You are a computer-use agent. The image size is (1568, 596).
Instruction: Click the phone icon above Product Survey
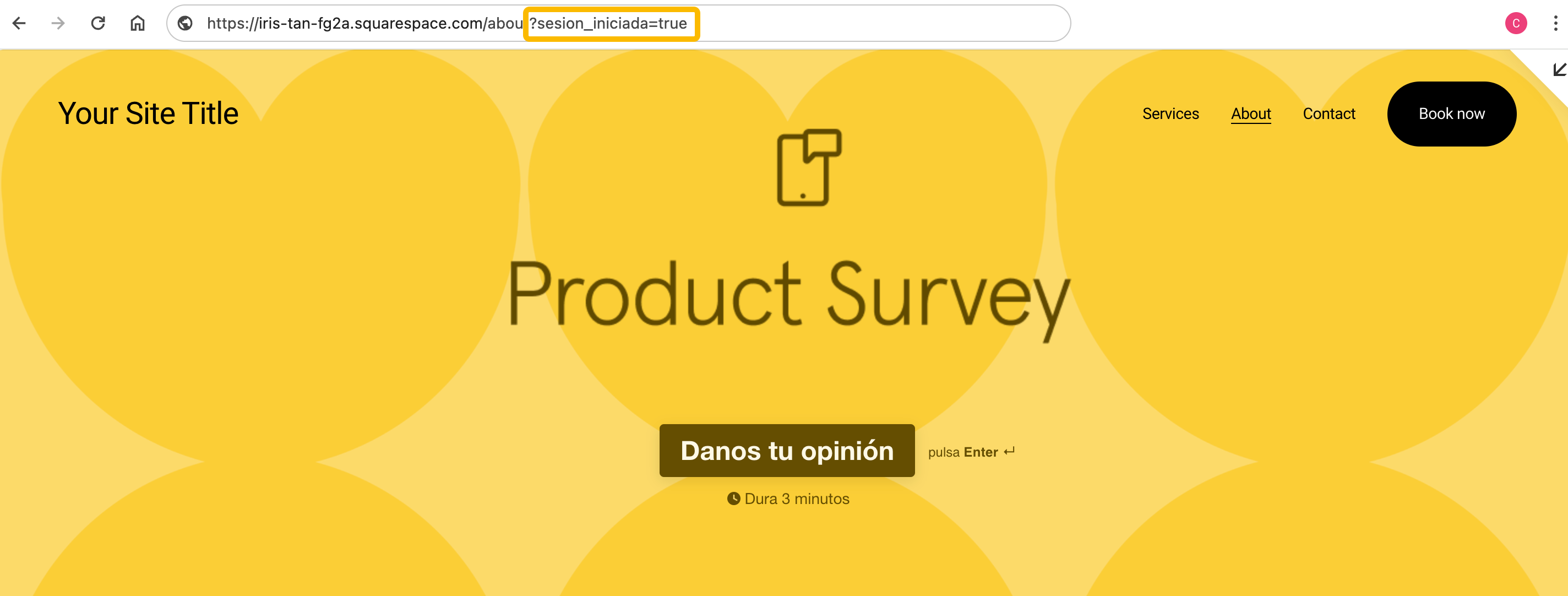[809, 167]
